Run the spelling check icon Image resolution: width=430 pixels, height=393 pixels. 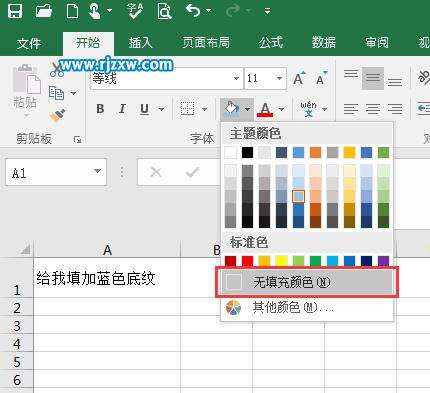click(x=135, y=10)
